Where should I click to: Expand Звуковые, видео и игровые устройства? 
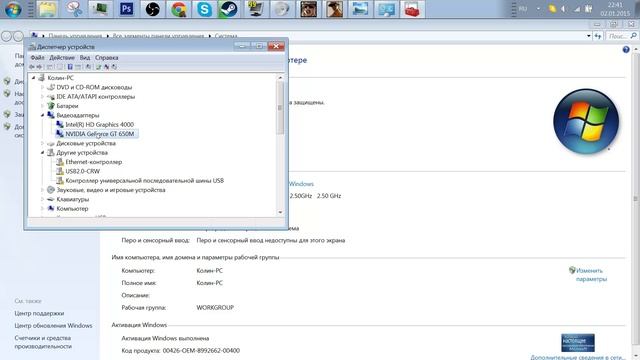(x=42, y=190)
